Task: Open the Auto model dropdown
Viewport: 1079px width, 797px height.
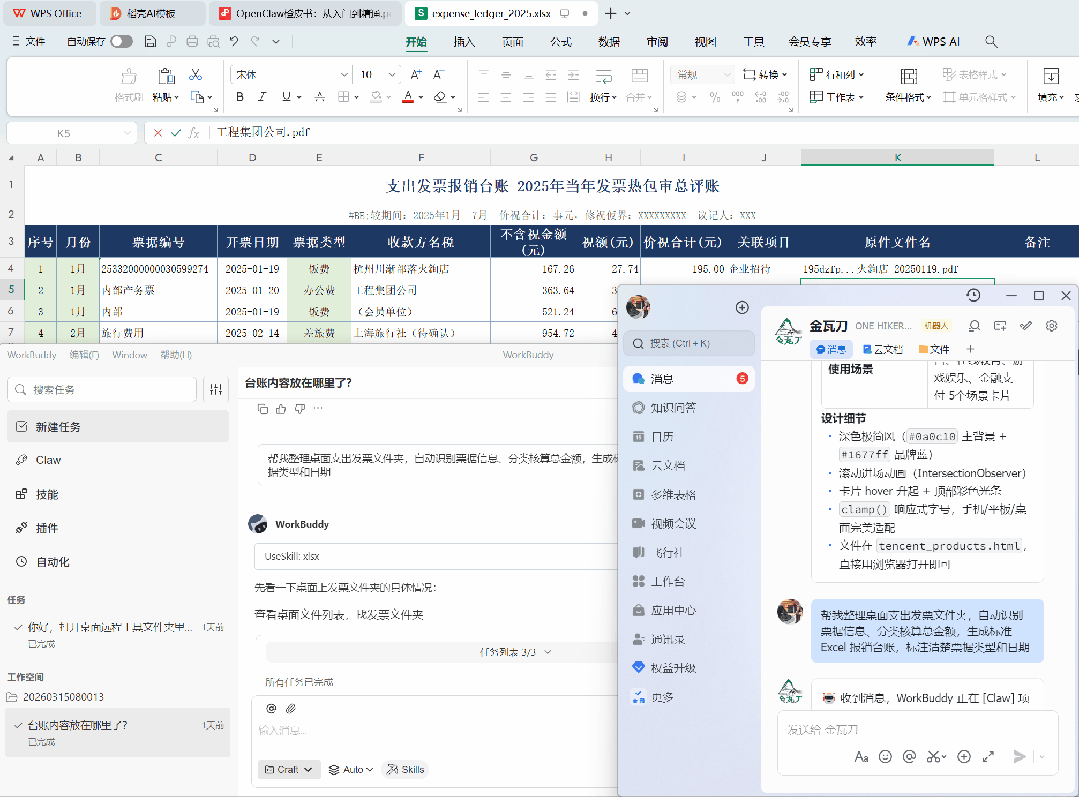Action: tap(351, 769)
